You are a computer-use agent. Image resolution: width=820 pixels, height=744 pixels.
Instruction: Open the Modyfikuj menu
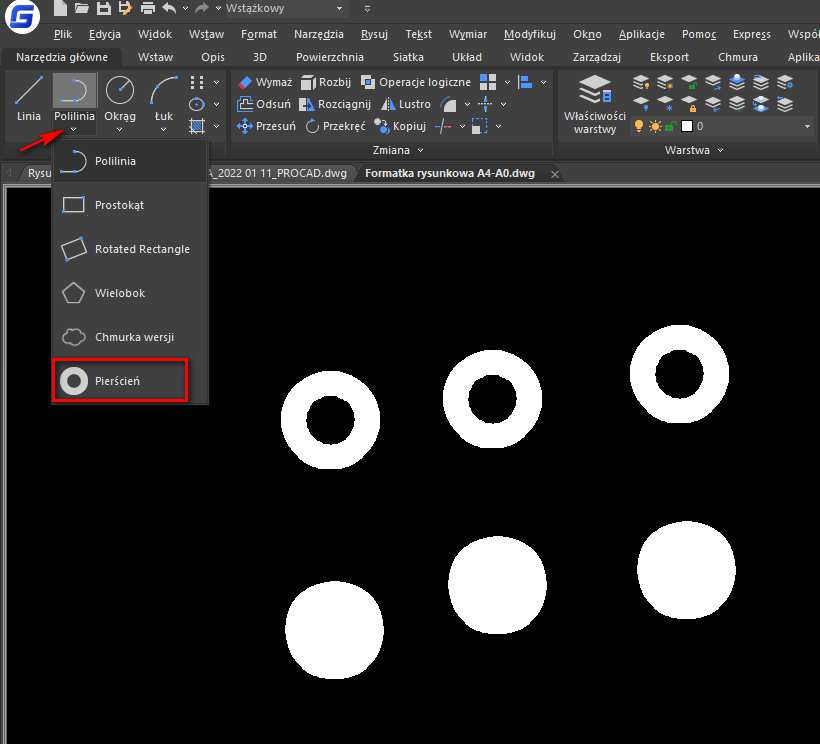point(529,34)
